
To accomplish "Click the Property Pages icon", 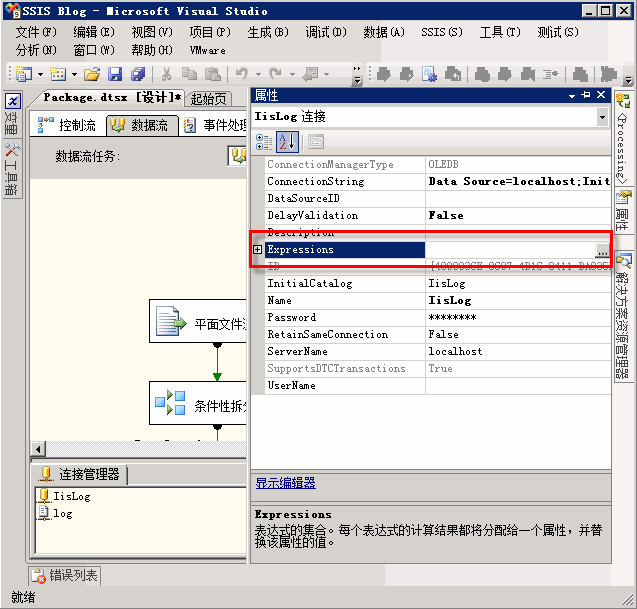I will pyautogui.click(x=316, y=142).
